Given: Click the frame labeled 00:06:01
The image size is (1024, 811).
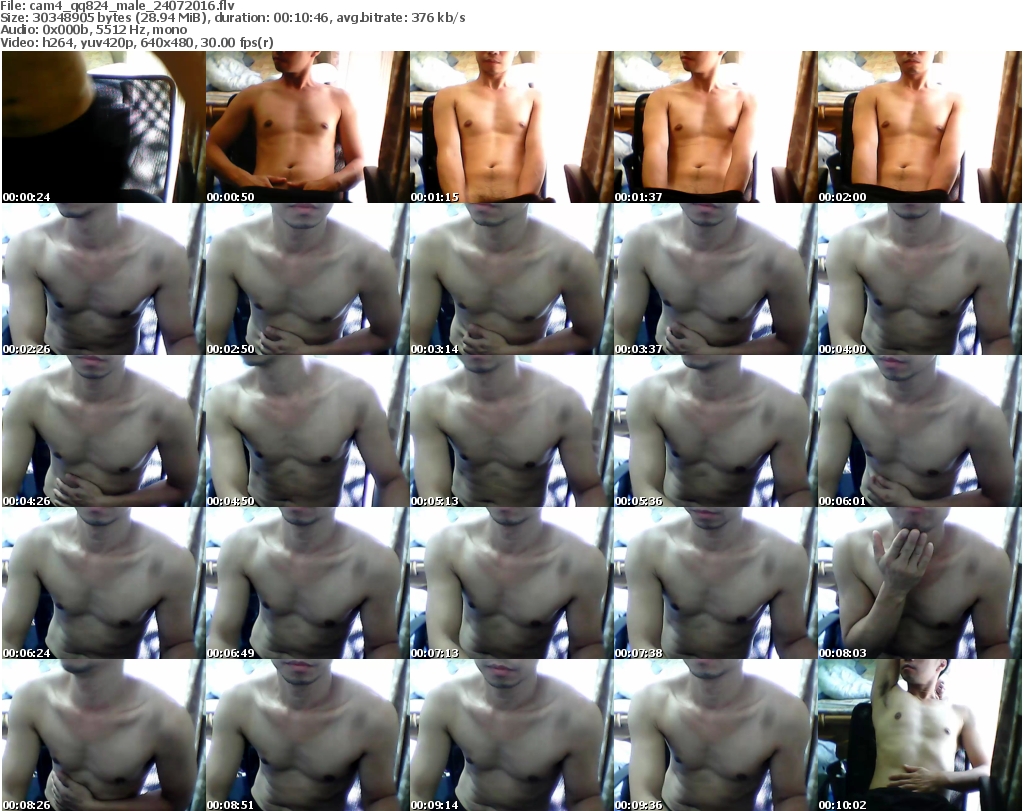Looking at the screenshot, I should click(x=920, y=431).
